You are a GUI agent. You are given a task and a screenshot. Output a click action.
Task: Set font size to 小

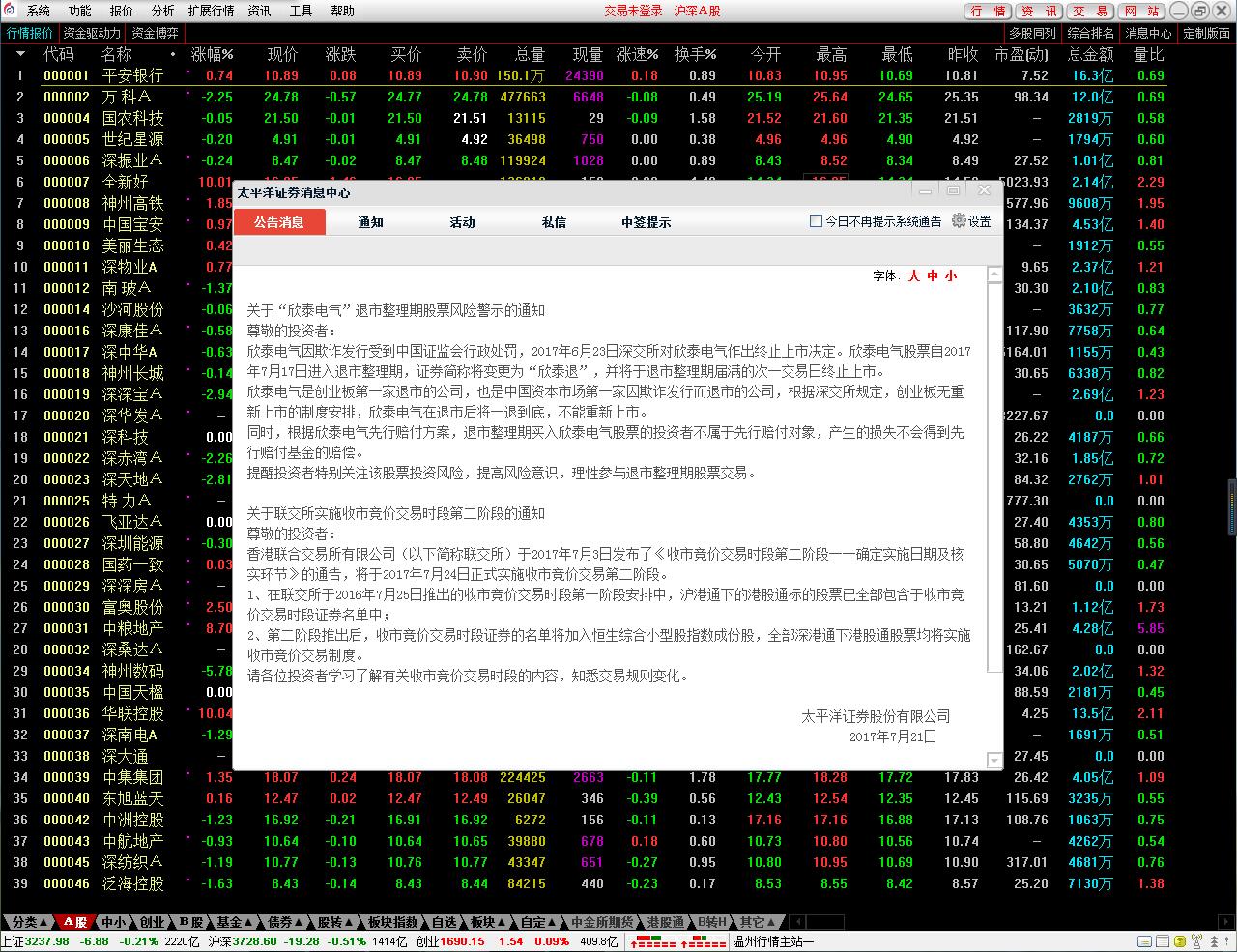tap(951, 275)
